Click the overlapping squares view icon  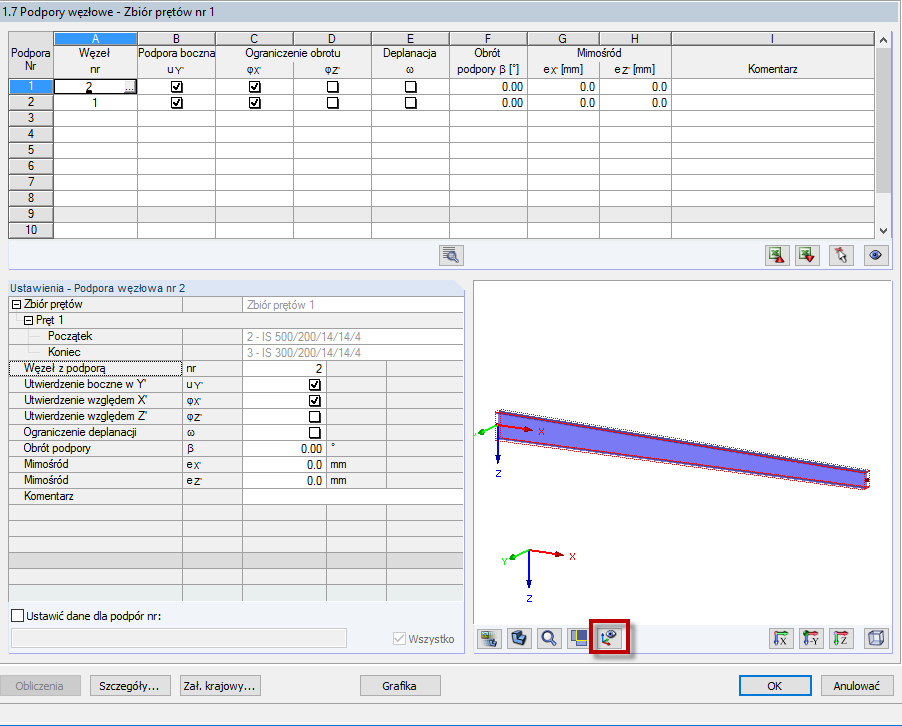coord(578,638)
